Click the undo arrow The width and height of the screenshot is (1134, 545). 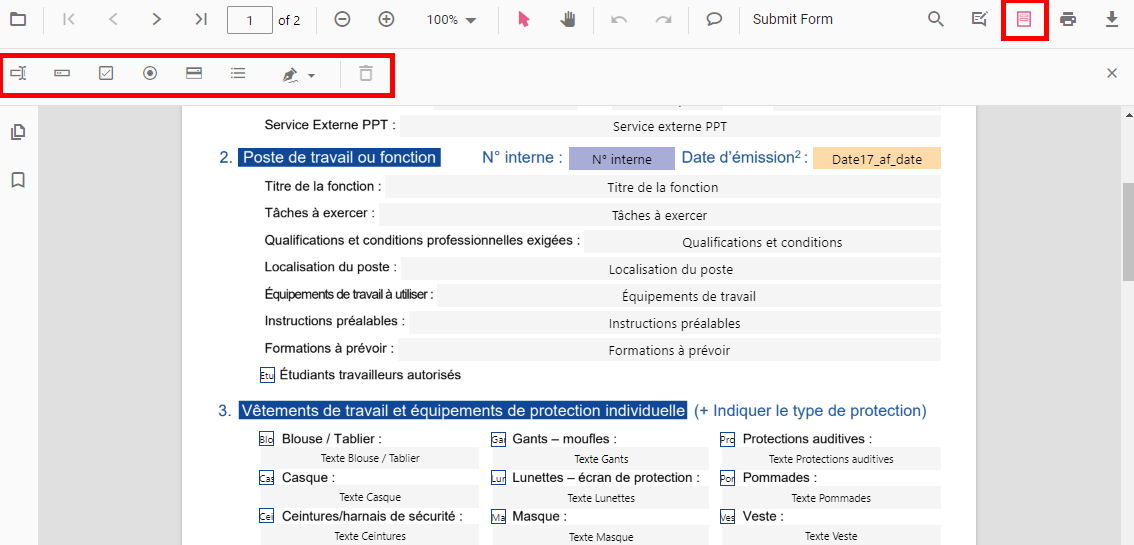coord(619,20)
